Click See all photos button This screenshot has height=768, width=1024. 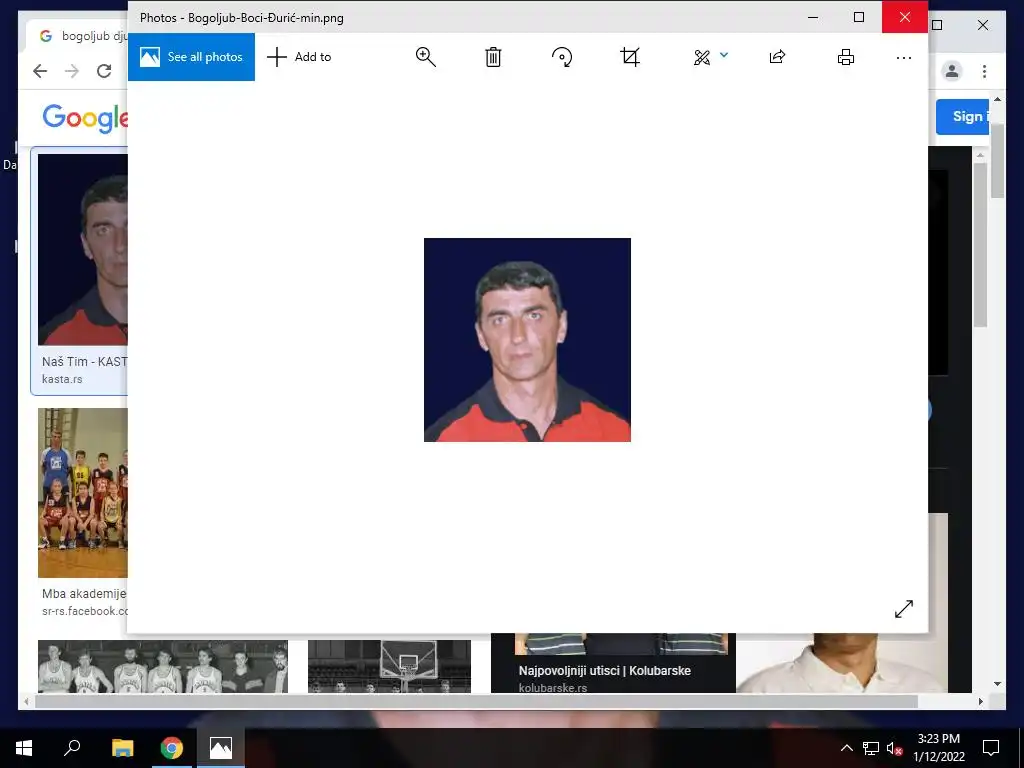click(191, 57)
